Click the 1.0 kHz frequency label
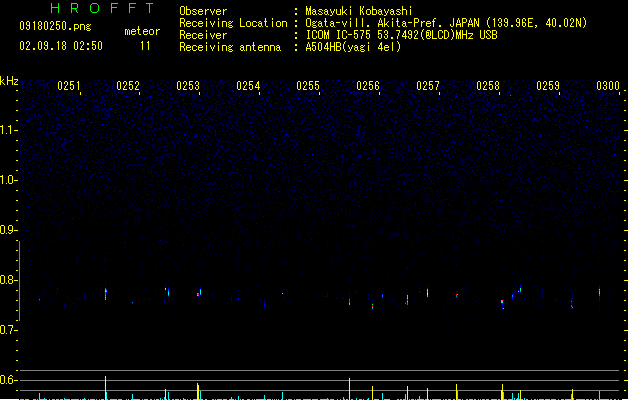 (x=8, y=180)
